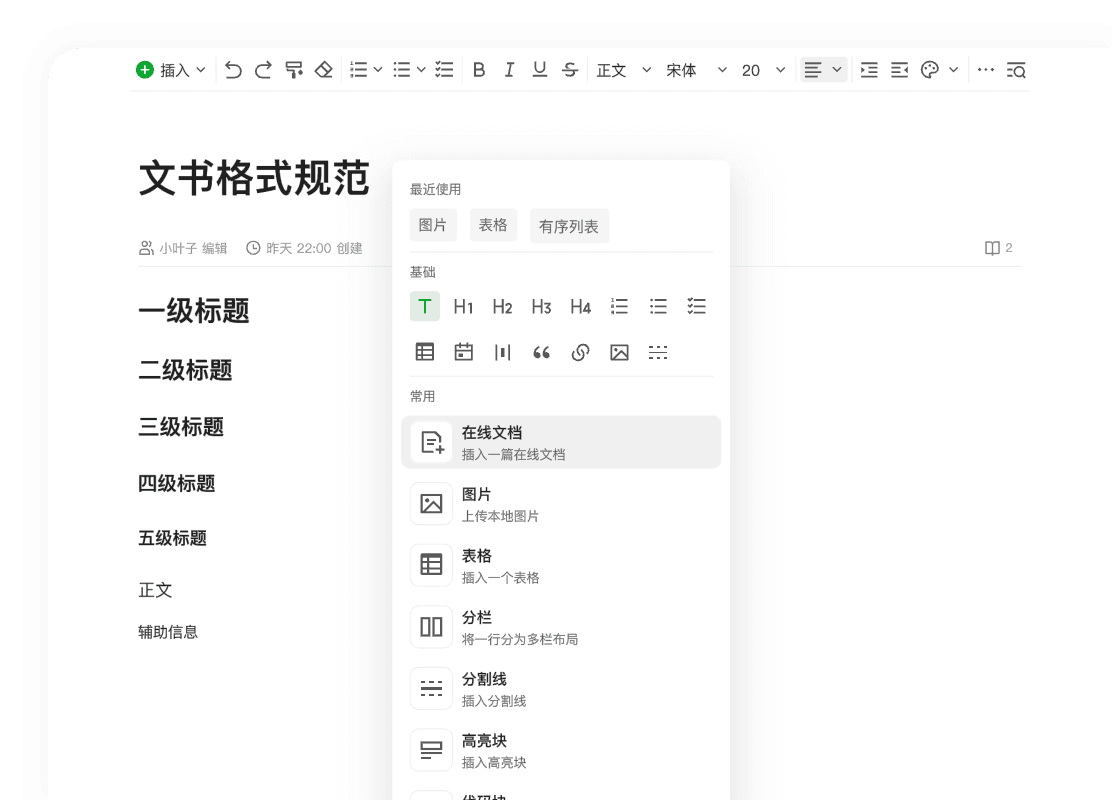Image resolution: width=1112 pixels, height=800 pixels.
Task: Select H1 heading in the panel
Action: (x=463, y=306)
